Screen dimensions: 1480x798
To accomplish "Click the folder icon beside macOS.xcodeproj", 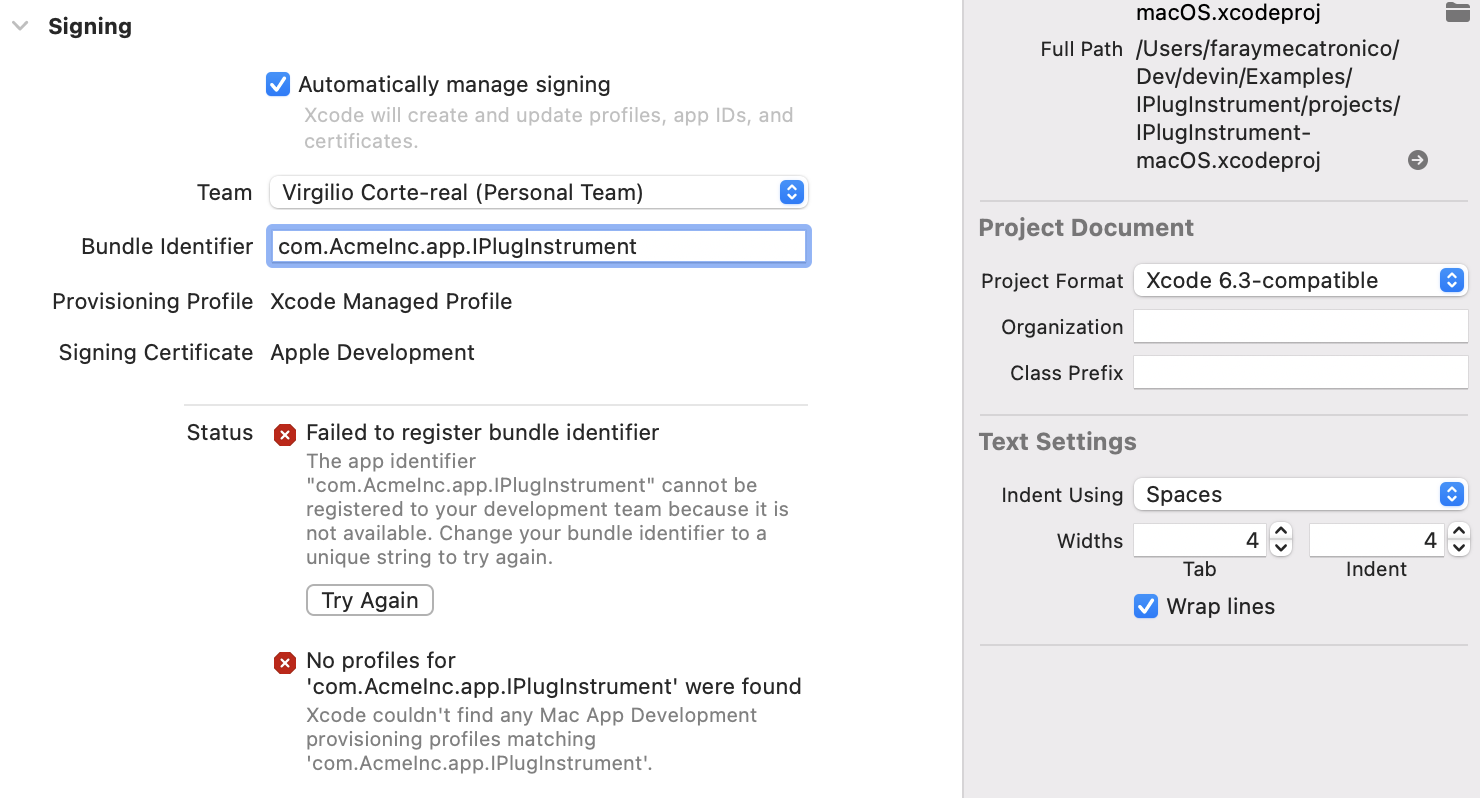I will [x=1457, y=13].
